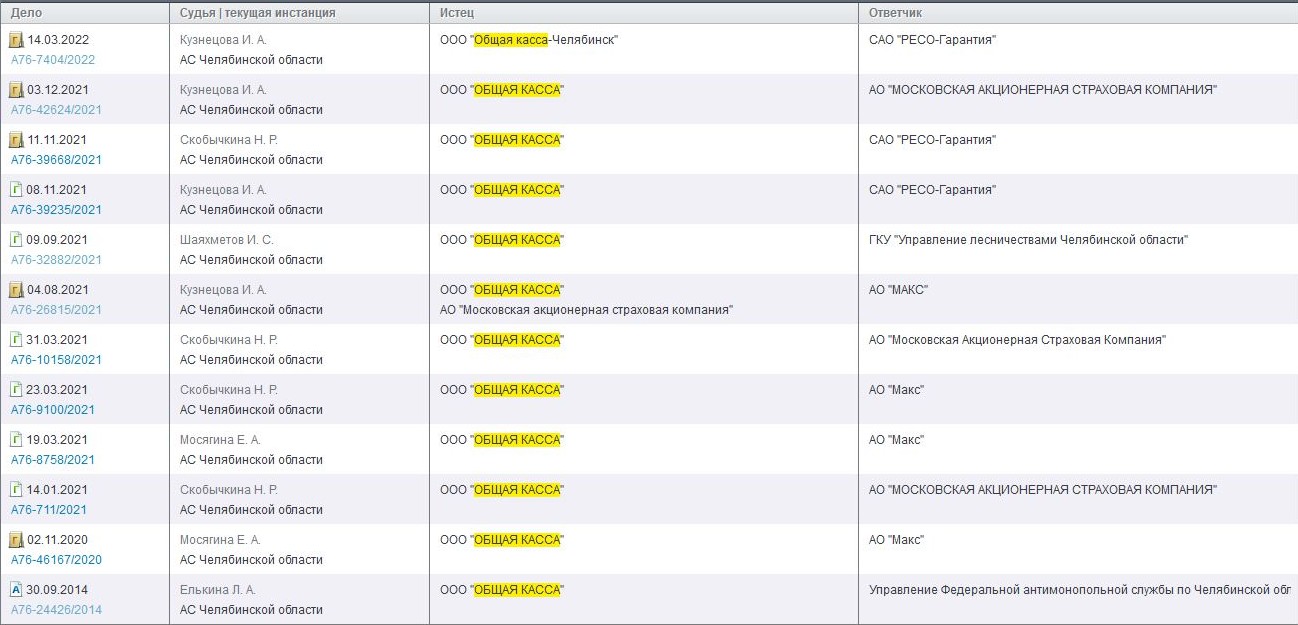This screenshot has height=625, width=1298.
Task: Select court АС Челябинской области in 30.09.2014 row
Action: click(251, 610)
